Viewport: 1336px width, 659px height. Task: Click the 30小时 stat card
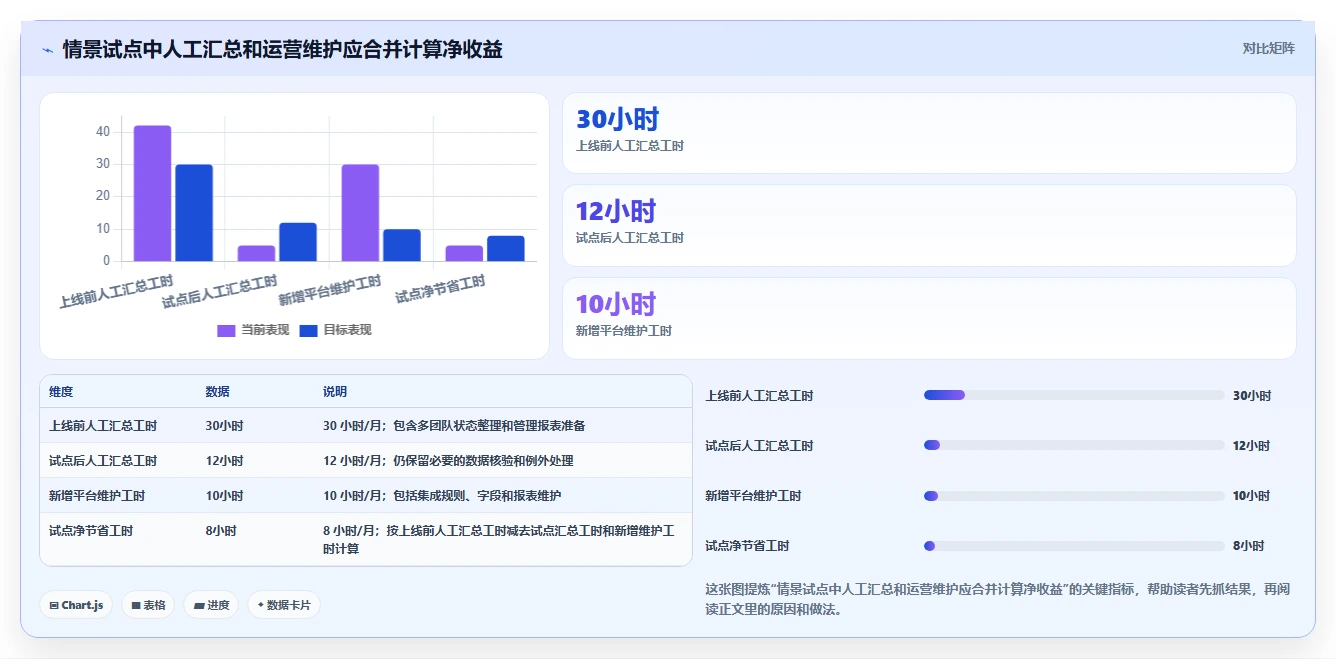pos(929,133)
